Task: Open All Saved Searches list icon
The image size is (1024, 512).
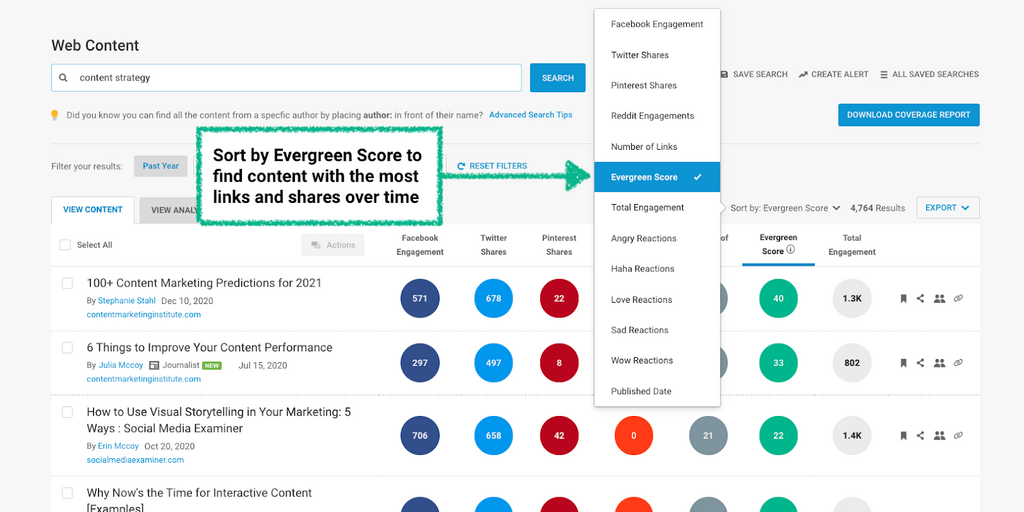Action: (x=884, y=75)
